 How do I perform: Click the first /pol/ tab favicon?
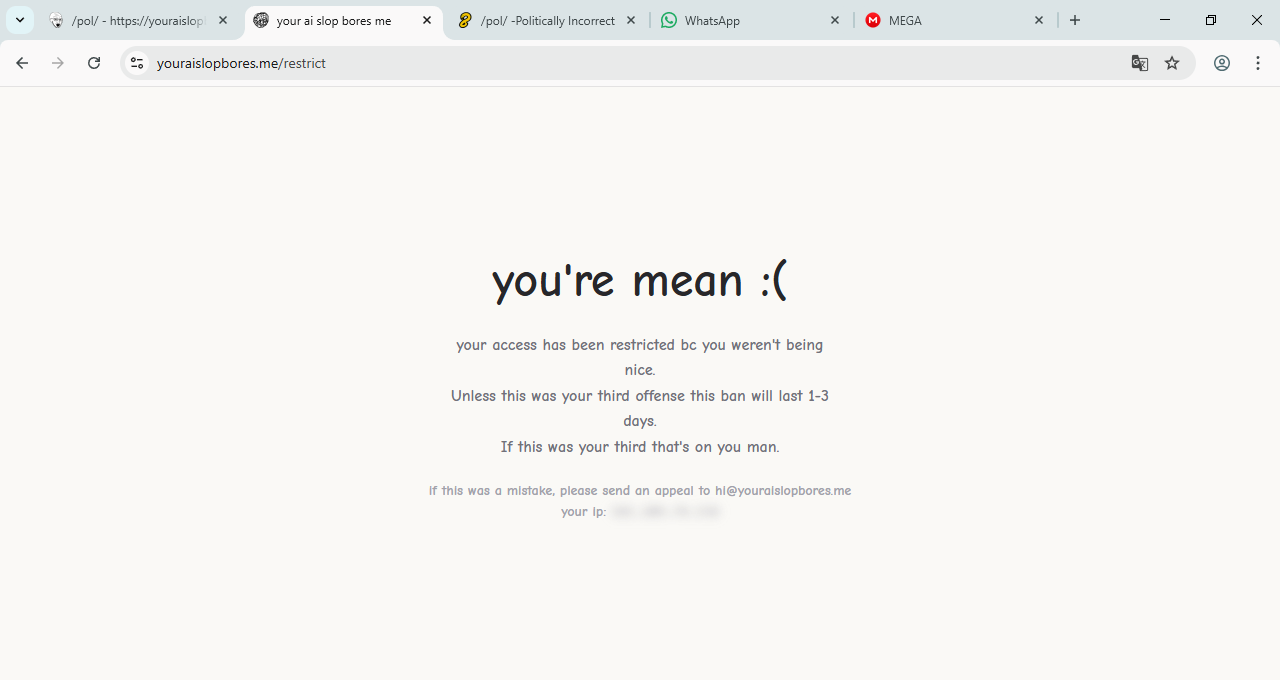[x=57, y=20]
